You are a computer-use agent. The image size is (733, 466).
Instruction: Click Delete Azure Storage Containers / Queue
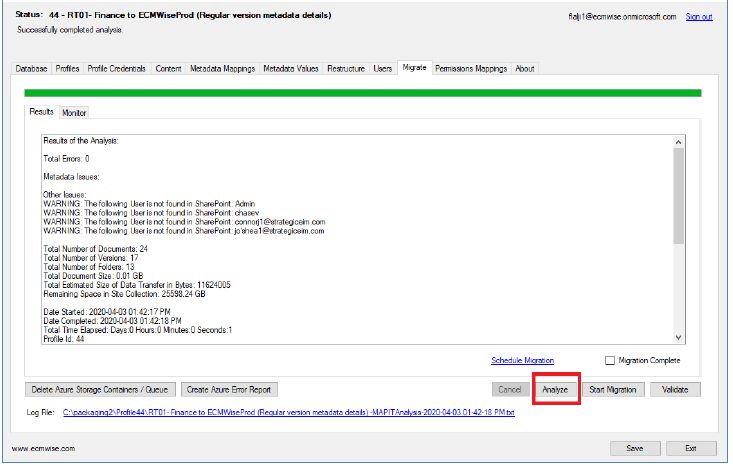tap(100, 390)
